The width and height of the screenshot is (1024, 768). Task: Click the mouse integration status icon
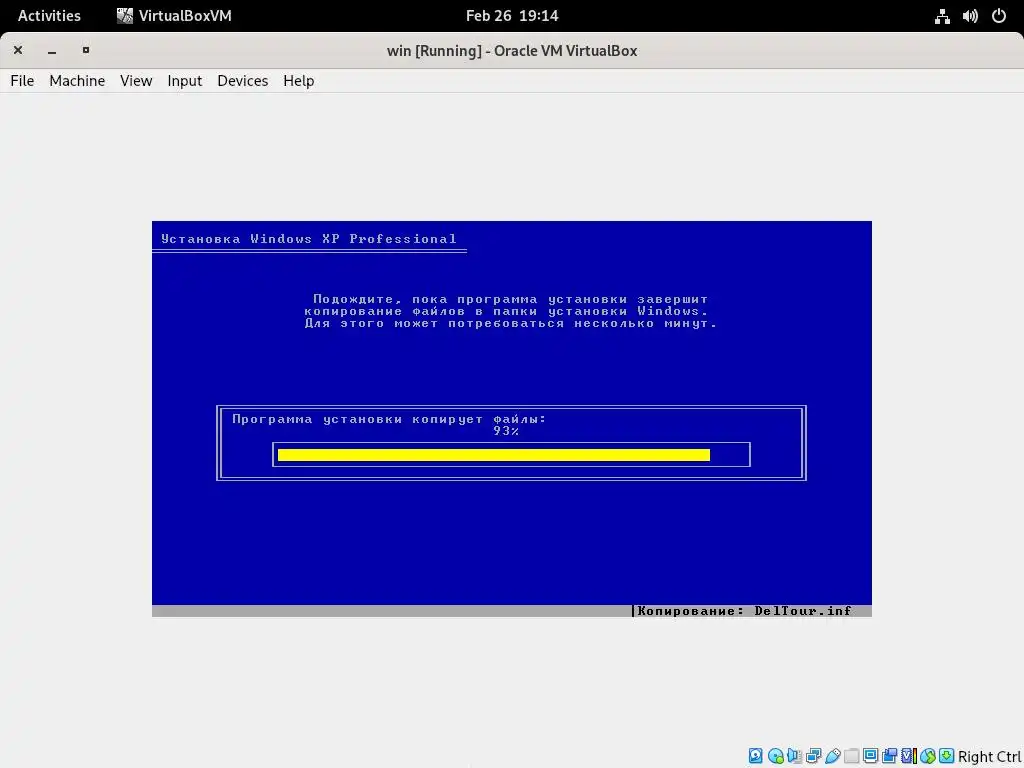(927, 756)
